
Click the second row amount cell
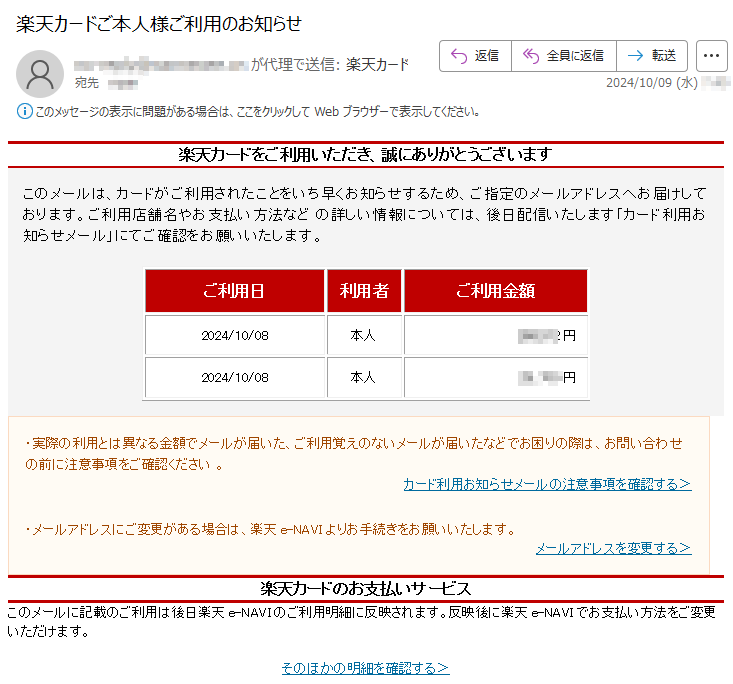pos(496,377)
